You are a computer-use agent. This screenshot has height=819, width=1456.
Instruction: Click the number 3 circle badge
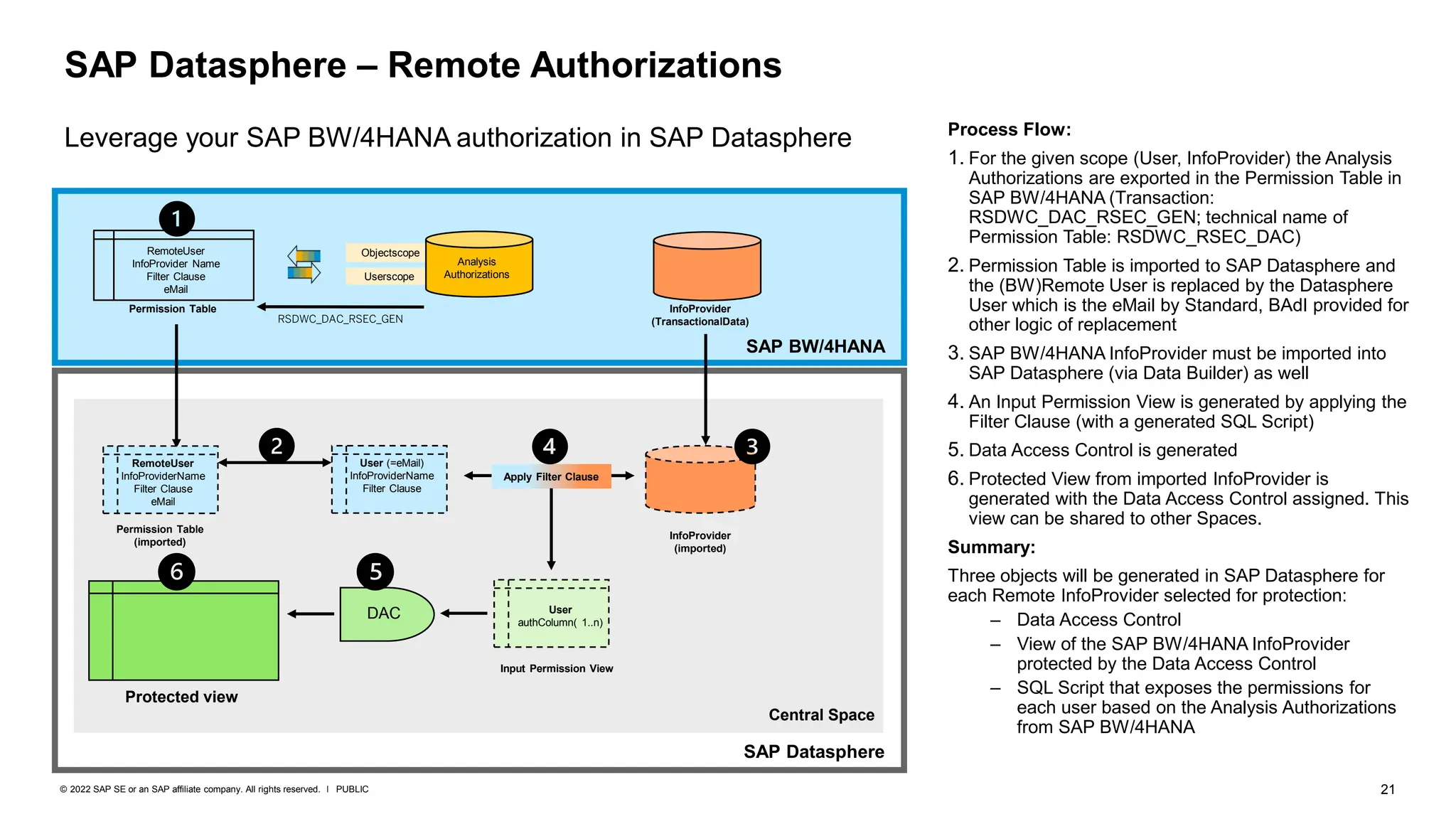(x=752, y=446)
